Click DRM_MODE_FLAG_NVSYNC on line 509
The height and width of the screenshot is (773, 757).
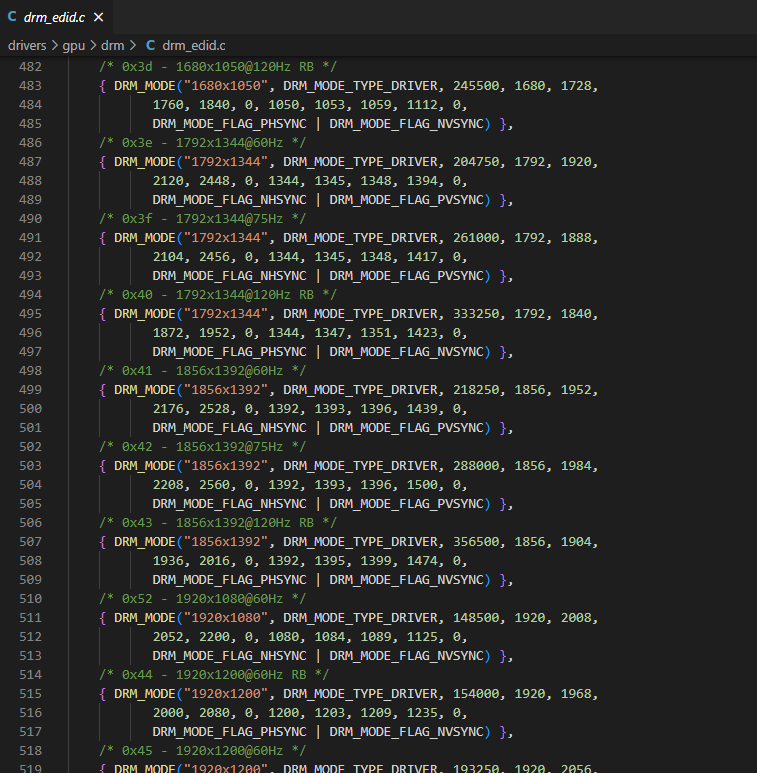[406, 580]
